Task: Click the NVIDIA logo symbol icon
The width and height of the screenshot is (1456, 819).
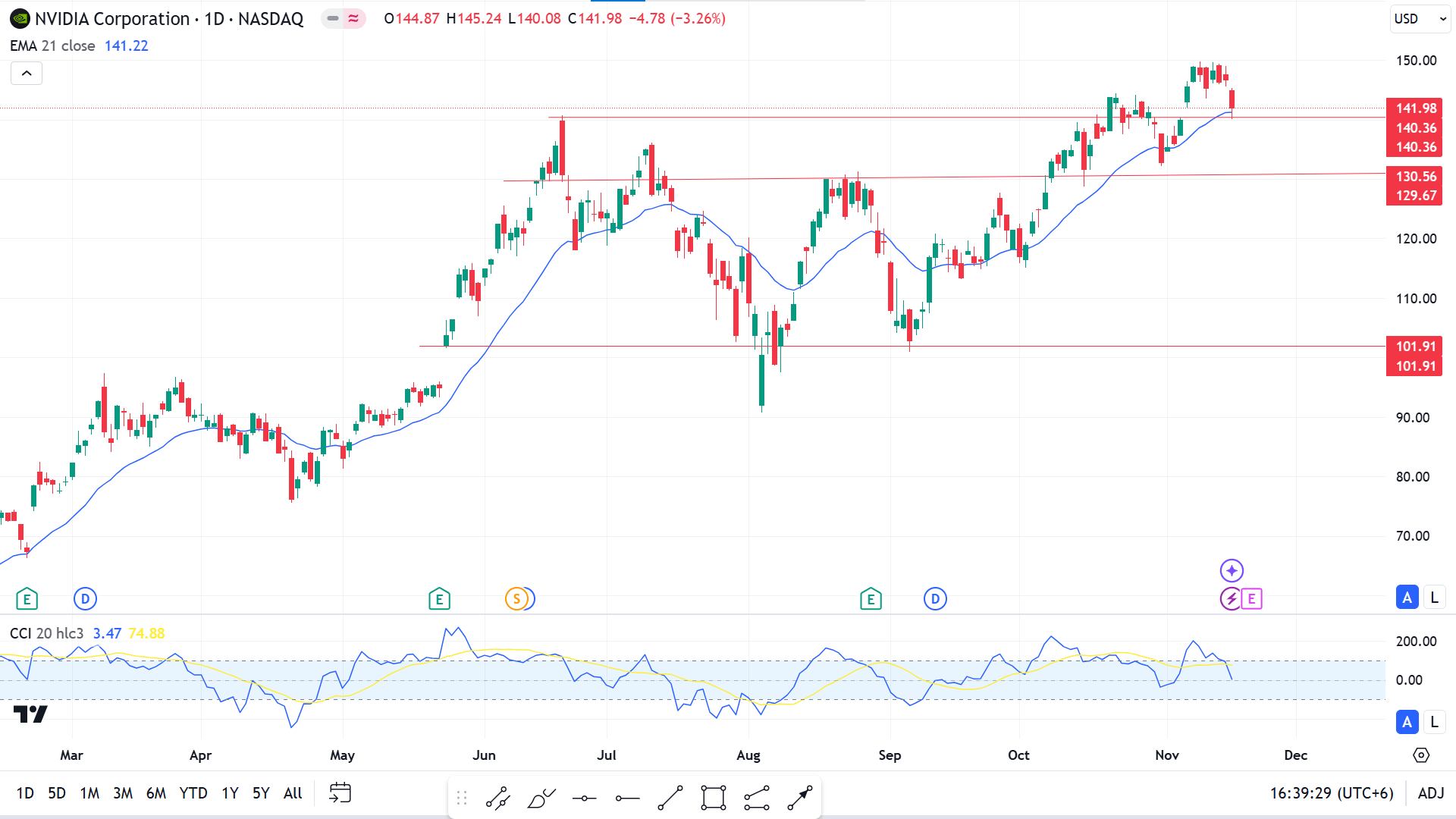Action: pyautogui.click(x=20, y=19)
